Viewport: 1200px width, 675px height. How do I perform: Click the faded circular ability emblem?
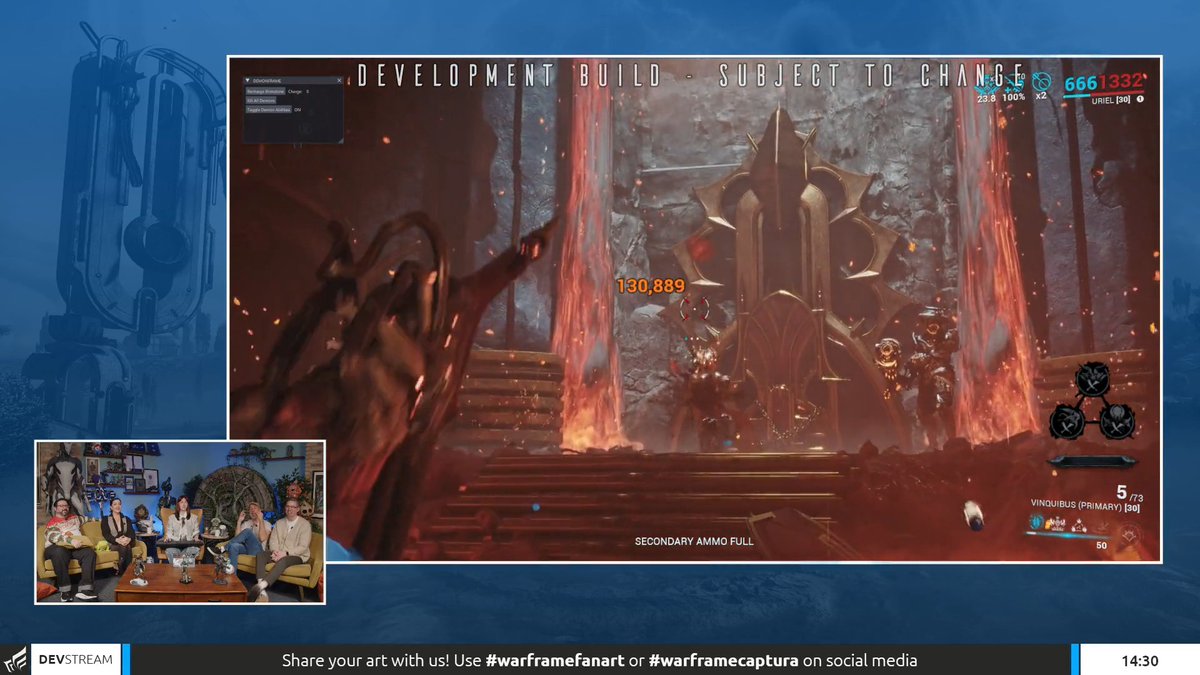point(1131,535)
